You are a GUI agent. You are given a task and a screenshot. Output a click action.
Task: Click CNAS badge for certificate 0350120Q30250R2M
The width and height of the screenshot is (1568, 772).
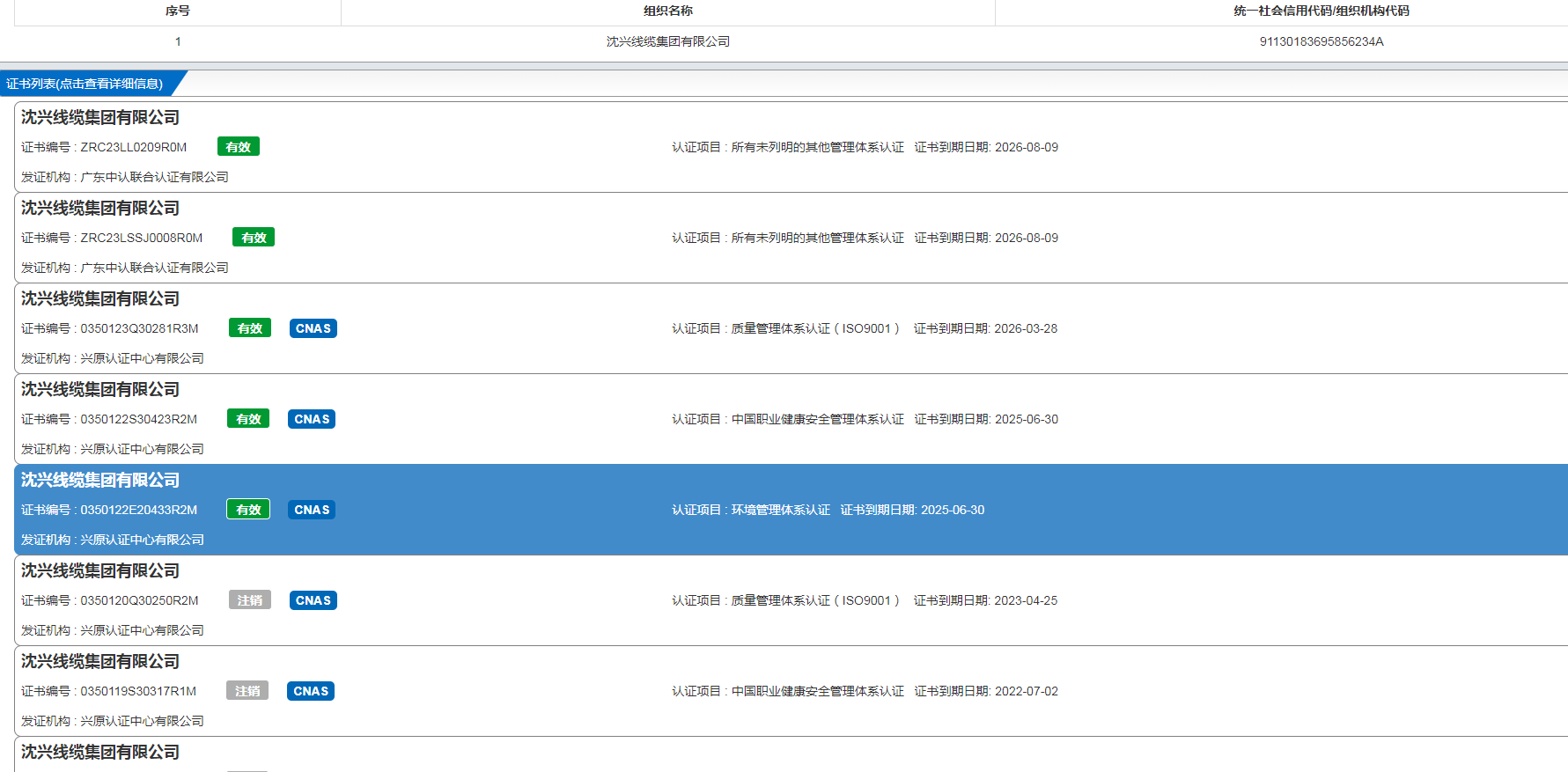point(313,600)
